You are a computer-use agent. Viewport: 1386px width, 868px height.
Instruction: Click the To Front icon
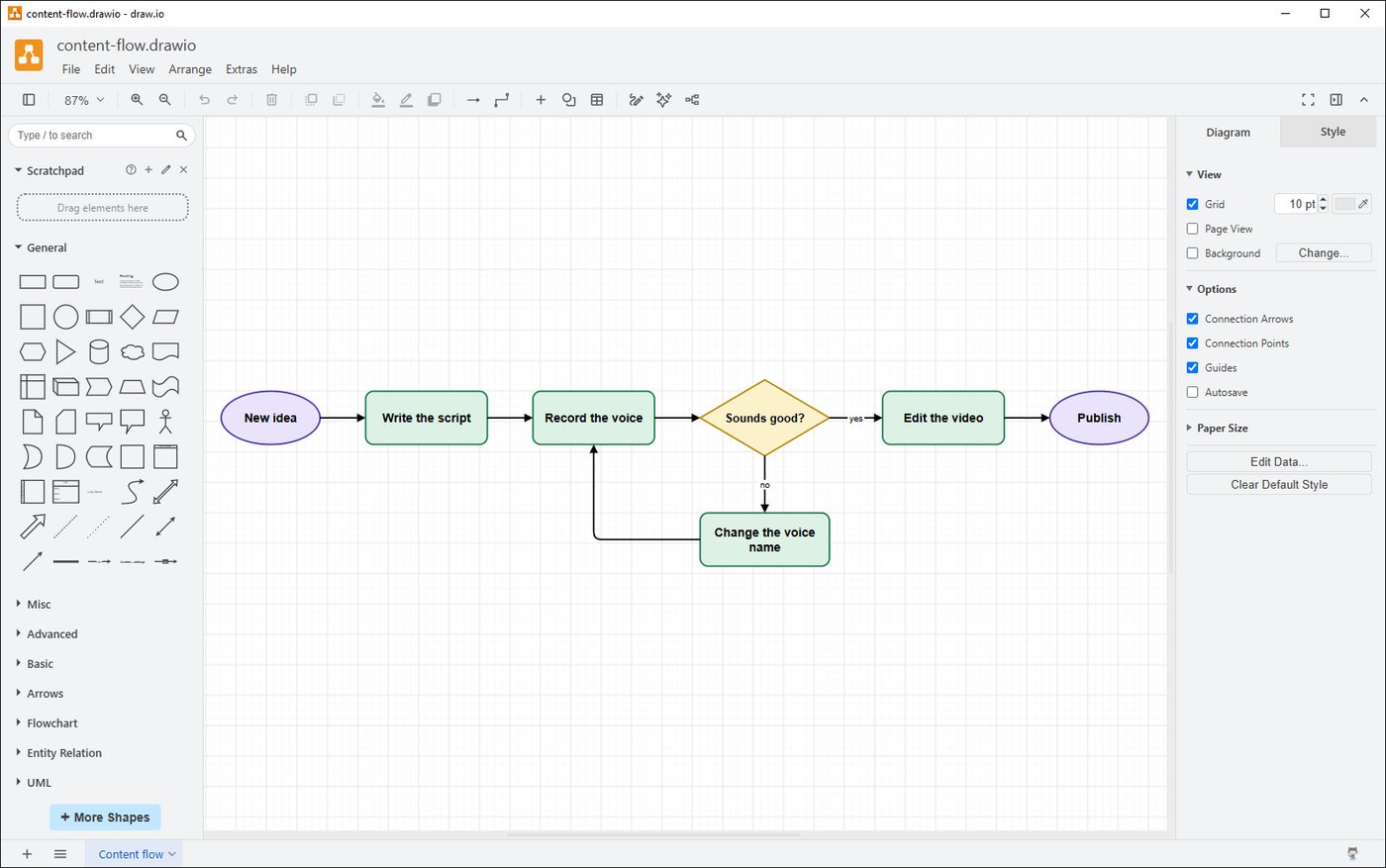311,100
